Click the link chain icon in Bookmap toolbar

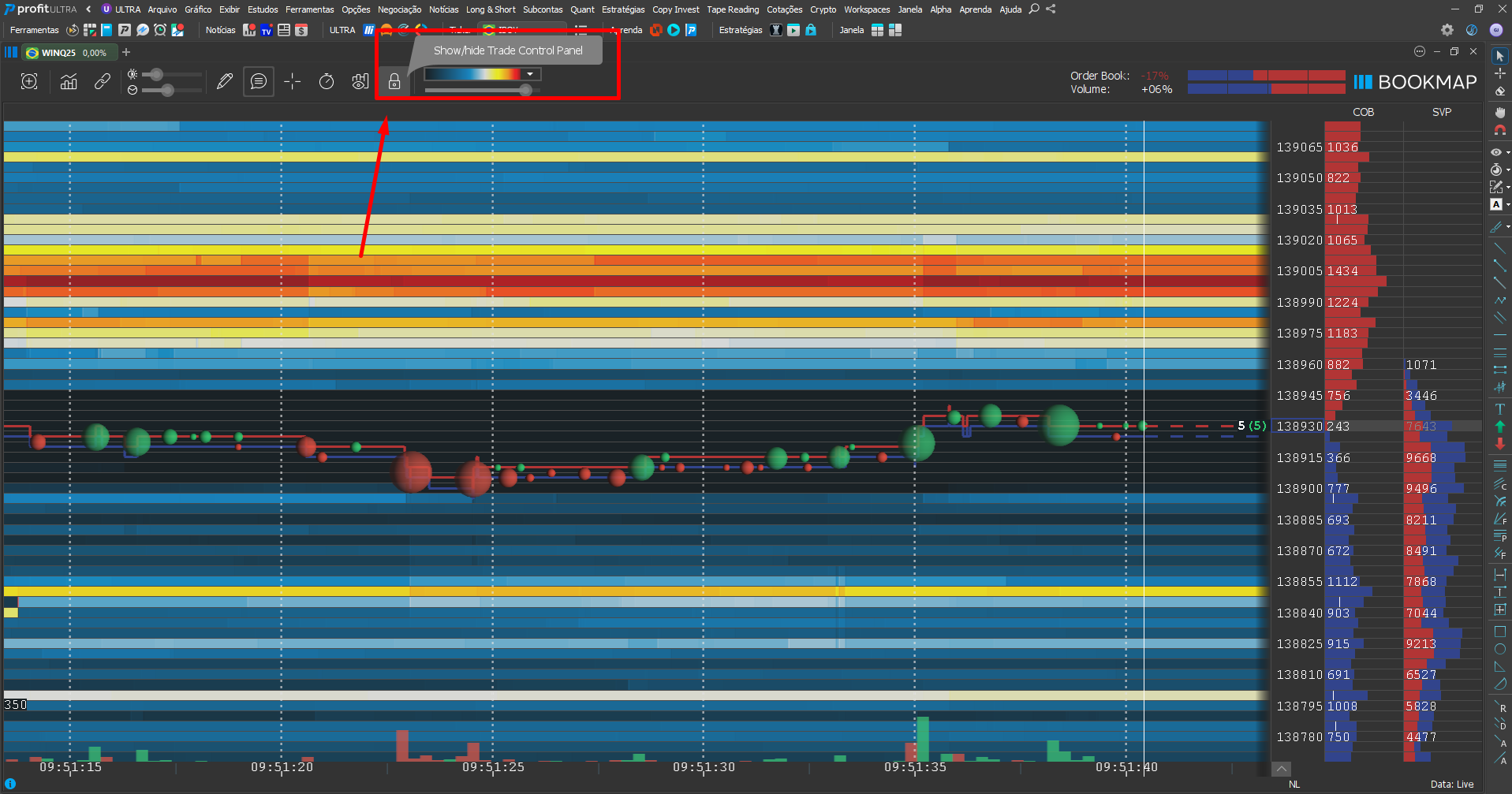102,81
